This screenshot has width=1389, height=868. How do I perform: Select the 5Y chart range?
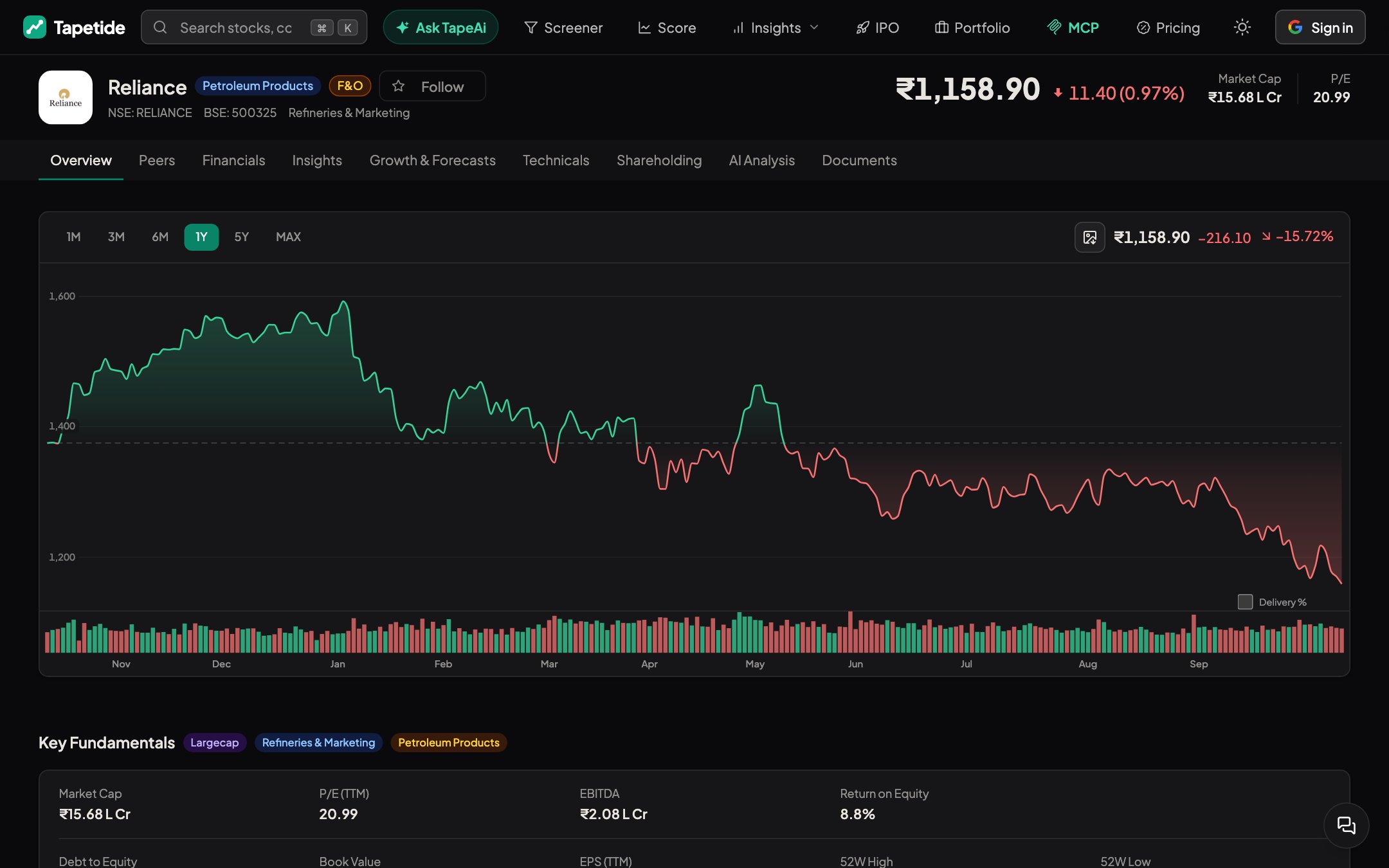click(x=241, y=237)
